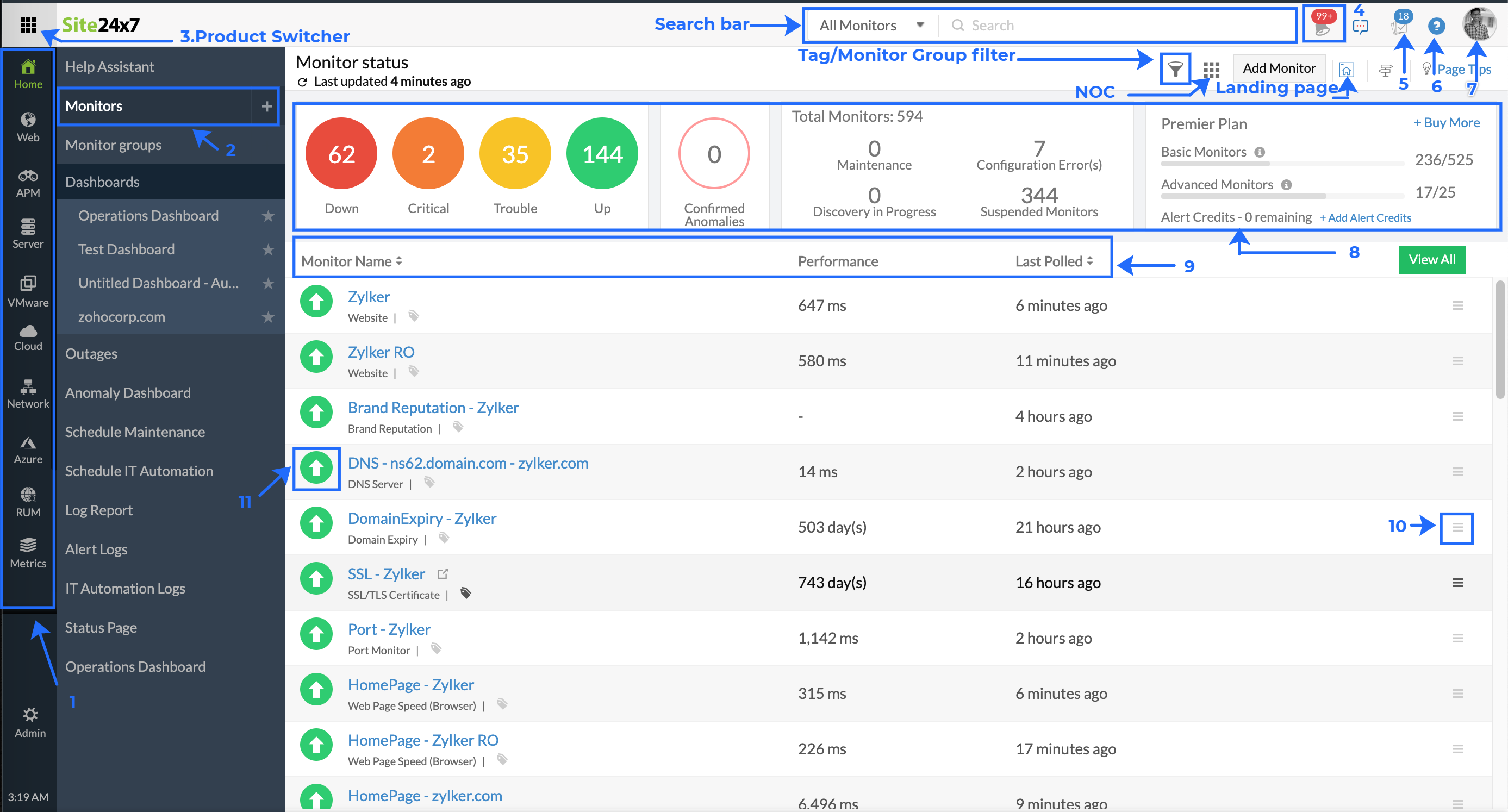
Task: Unstar the zohocorp.com dashboard
Action: (268, 317)
